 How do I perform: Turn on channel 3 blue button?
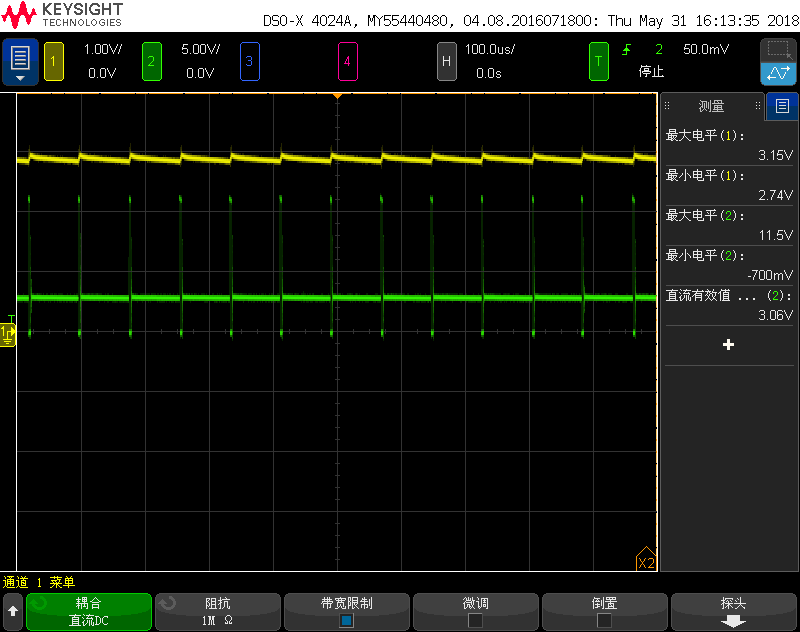pyautogui.click(x=249, y=62)
